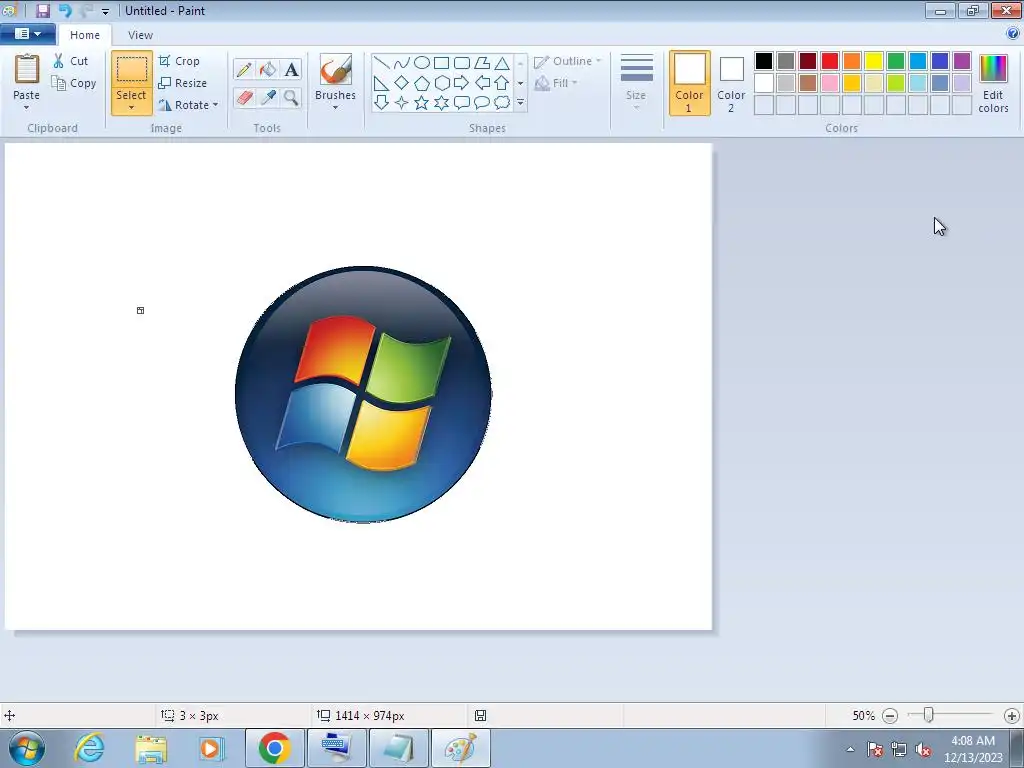Choose the Rounded rectangular callout shape
Viewport: 1024px width, 768px height.
(462, 103)
